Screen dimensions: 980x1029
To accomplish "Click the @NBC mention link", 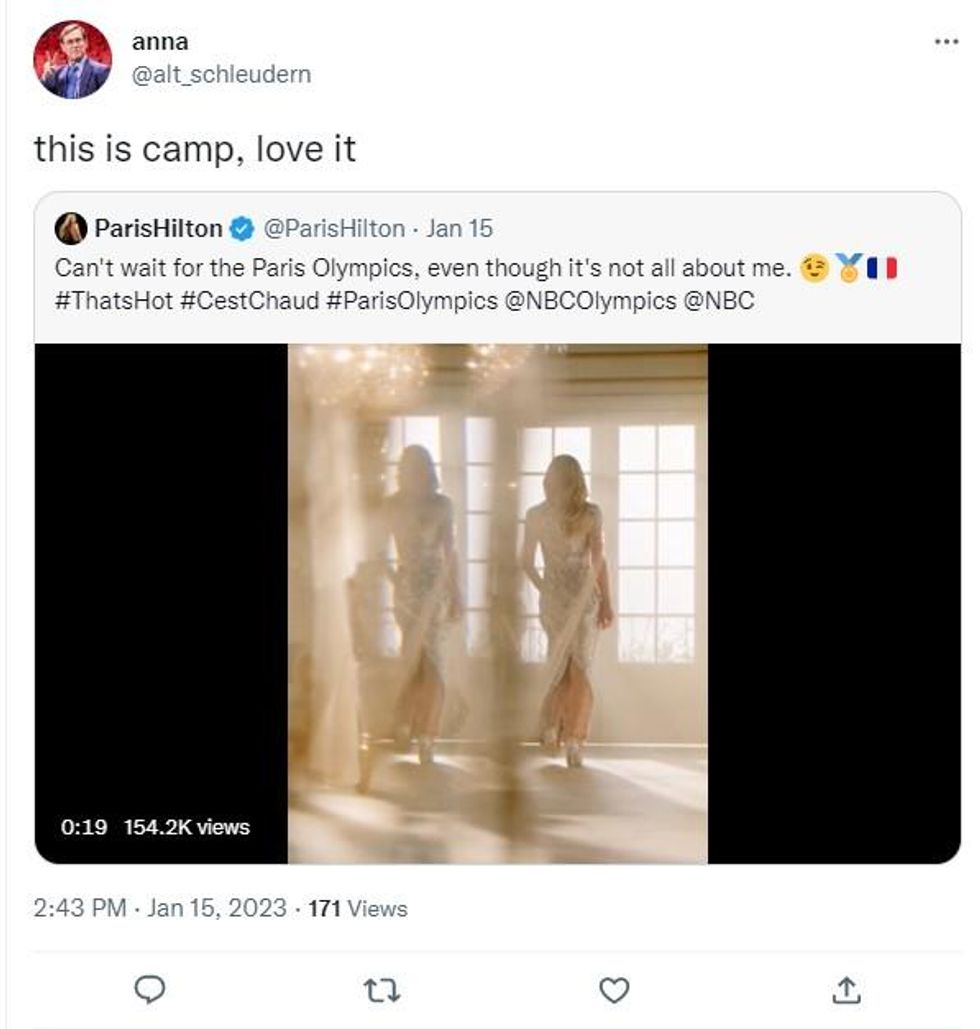I will [718, 301].
